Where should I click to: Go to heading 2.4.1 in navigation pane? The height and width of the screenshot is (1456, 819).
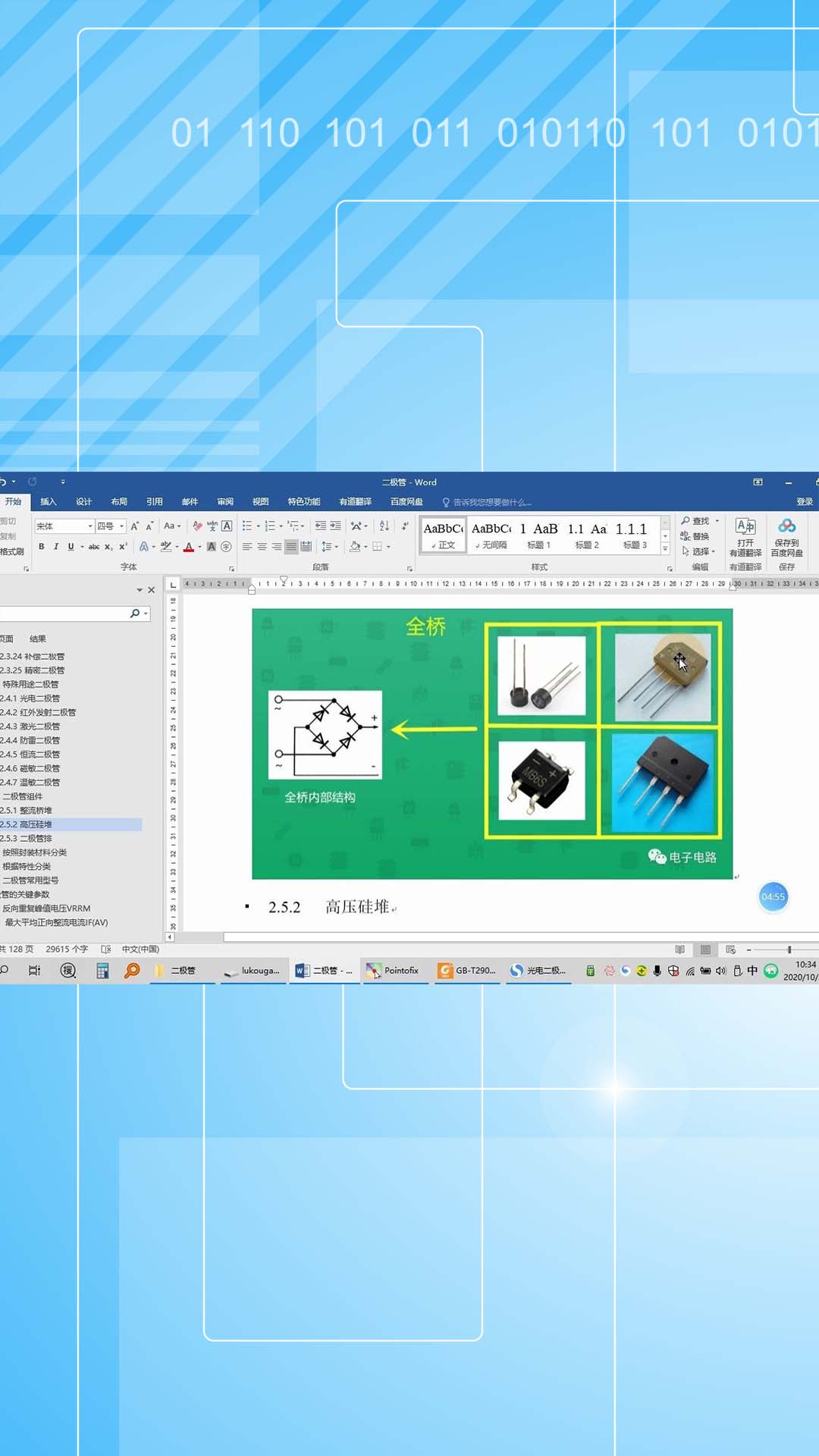(30, 698)
